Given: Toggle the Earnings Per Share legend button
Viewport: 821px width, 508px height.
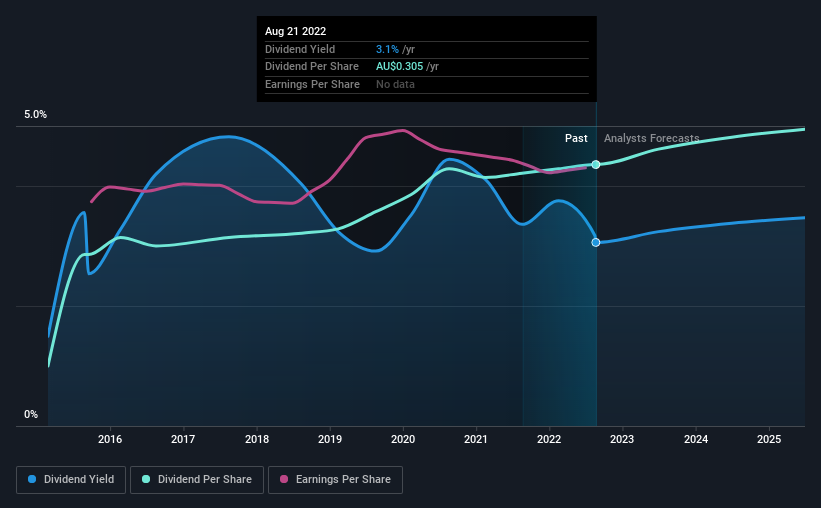Looking at the screenshot, I should (335, 480).
